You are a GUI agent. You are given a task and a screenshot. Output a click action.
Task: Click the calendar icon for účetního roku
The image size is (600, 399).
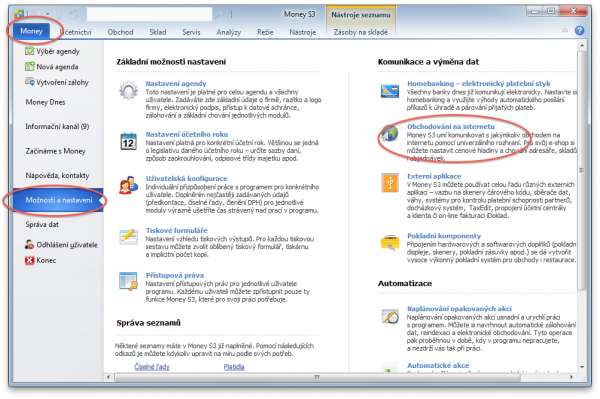[x=128, y=141]
